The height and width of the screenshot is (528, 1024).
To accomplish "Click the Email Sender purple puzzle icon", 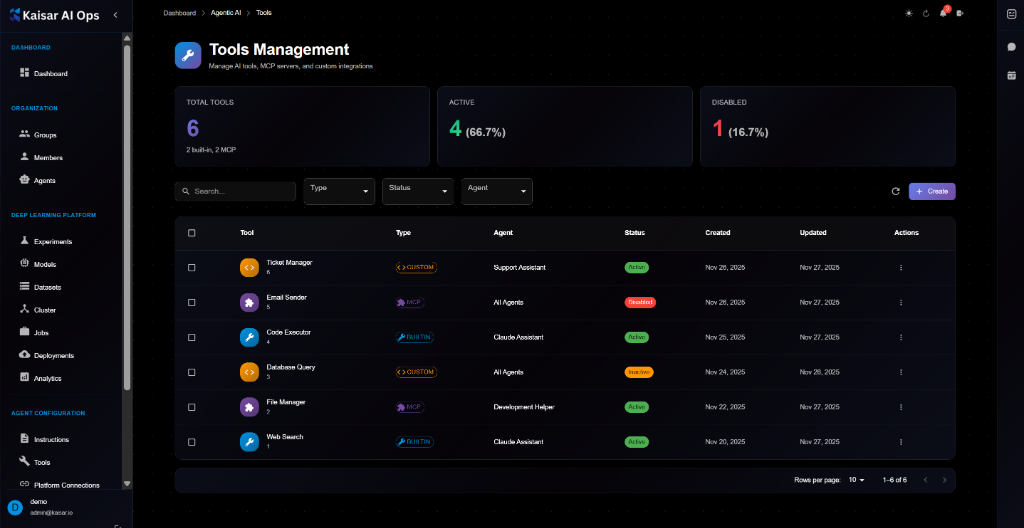I will [249, 303].
